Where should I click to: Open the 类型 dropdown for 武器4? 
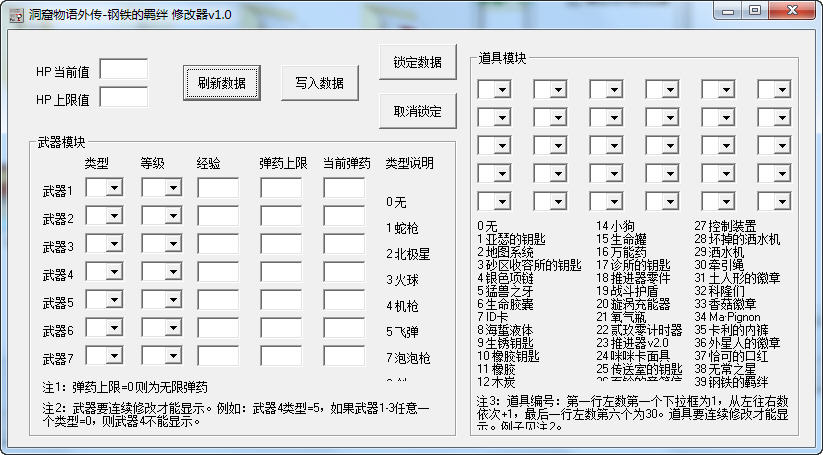pos(104,271)
